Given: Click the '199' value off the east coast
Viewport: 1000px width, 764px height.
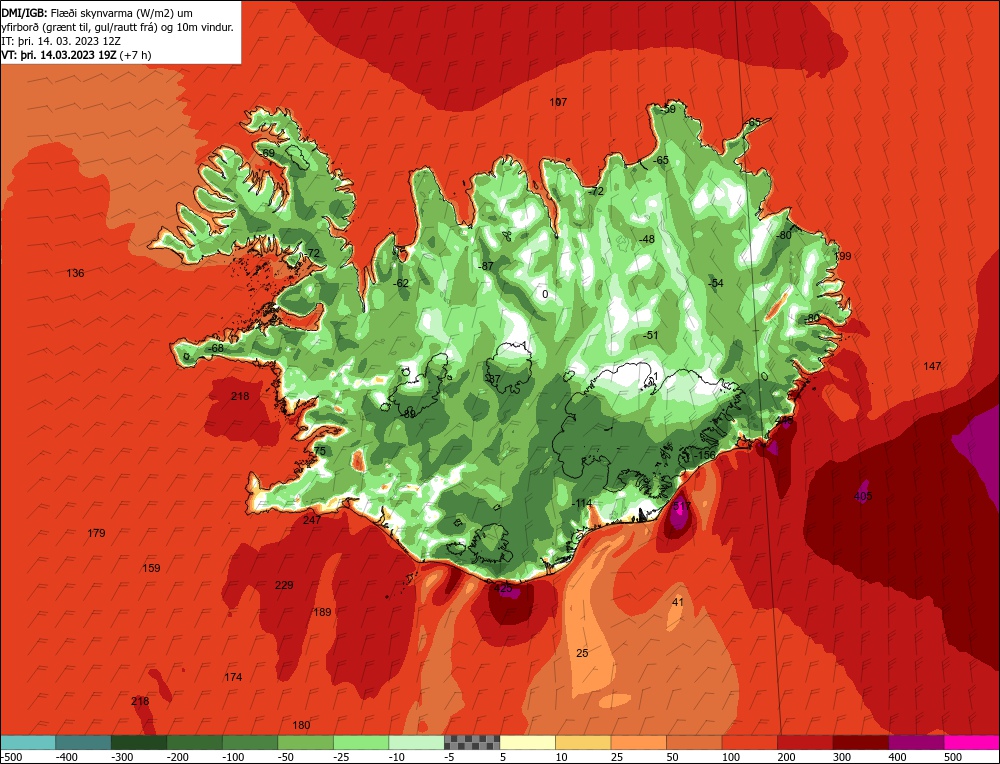Looking at the screenshot, I should [842, 256].
